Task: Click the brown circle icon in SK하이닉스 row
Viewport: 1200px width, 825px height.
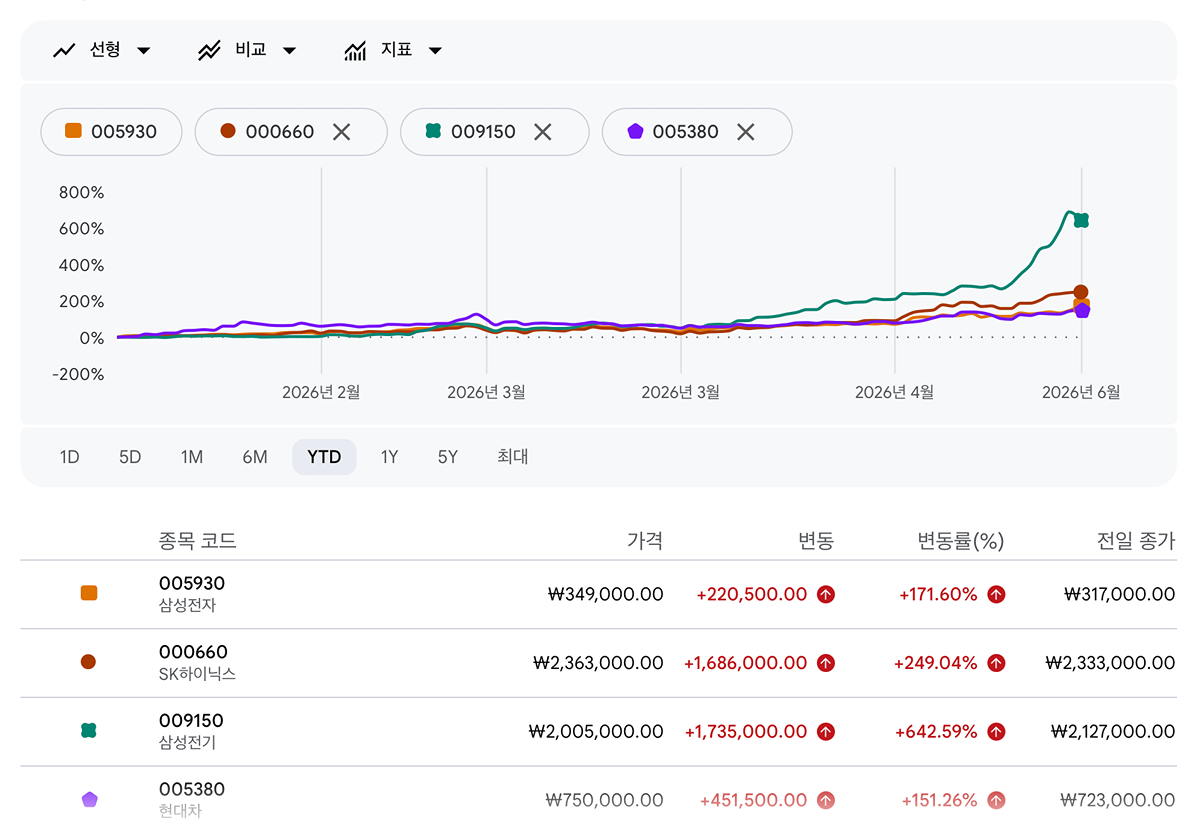Action: (x=88, y=661)
